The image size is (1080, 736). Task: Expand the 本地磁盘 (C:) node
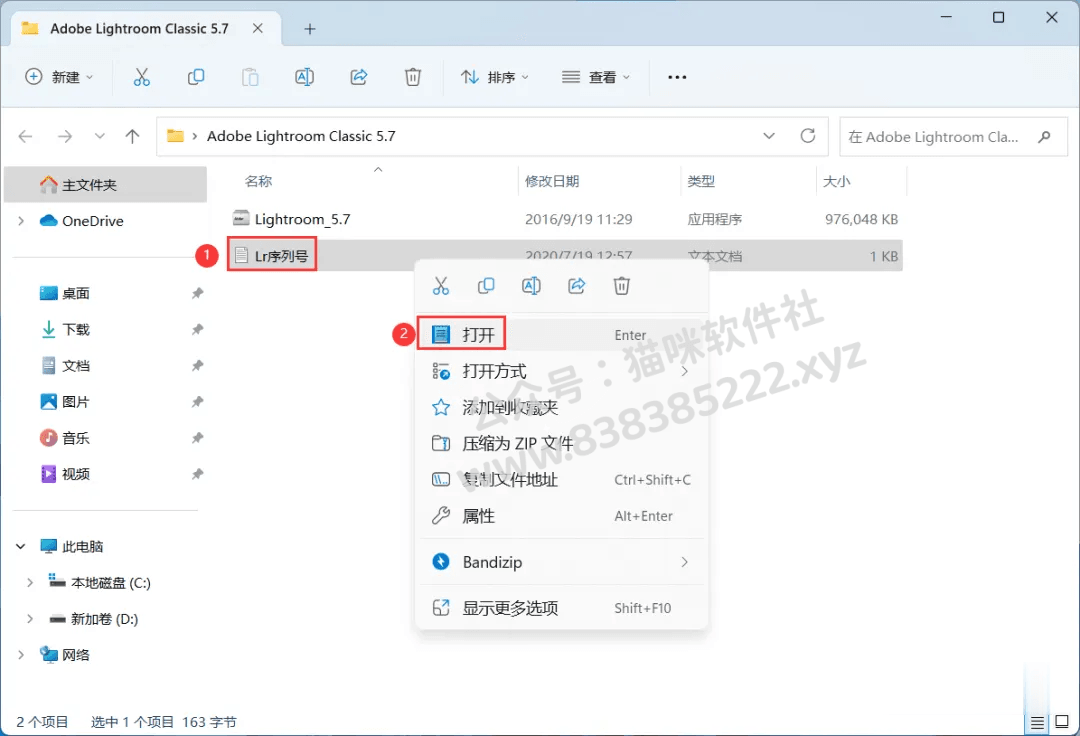30,583
